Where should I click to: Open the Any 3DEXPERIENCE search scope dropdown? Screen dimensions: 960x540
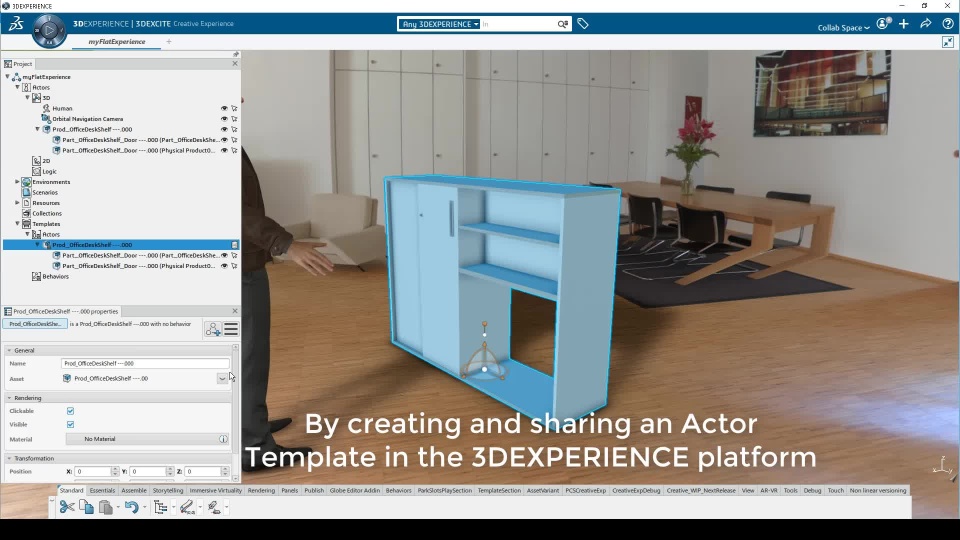[439, 24]
